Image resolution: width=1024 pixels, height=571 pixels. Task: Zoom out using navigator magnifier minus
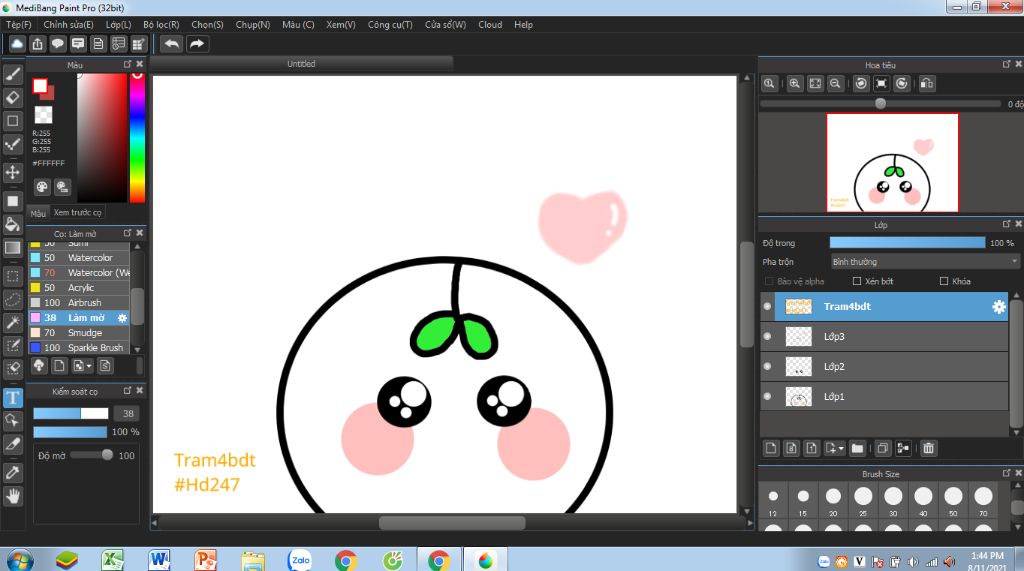pos(835,84)
